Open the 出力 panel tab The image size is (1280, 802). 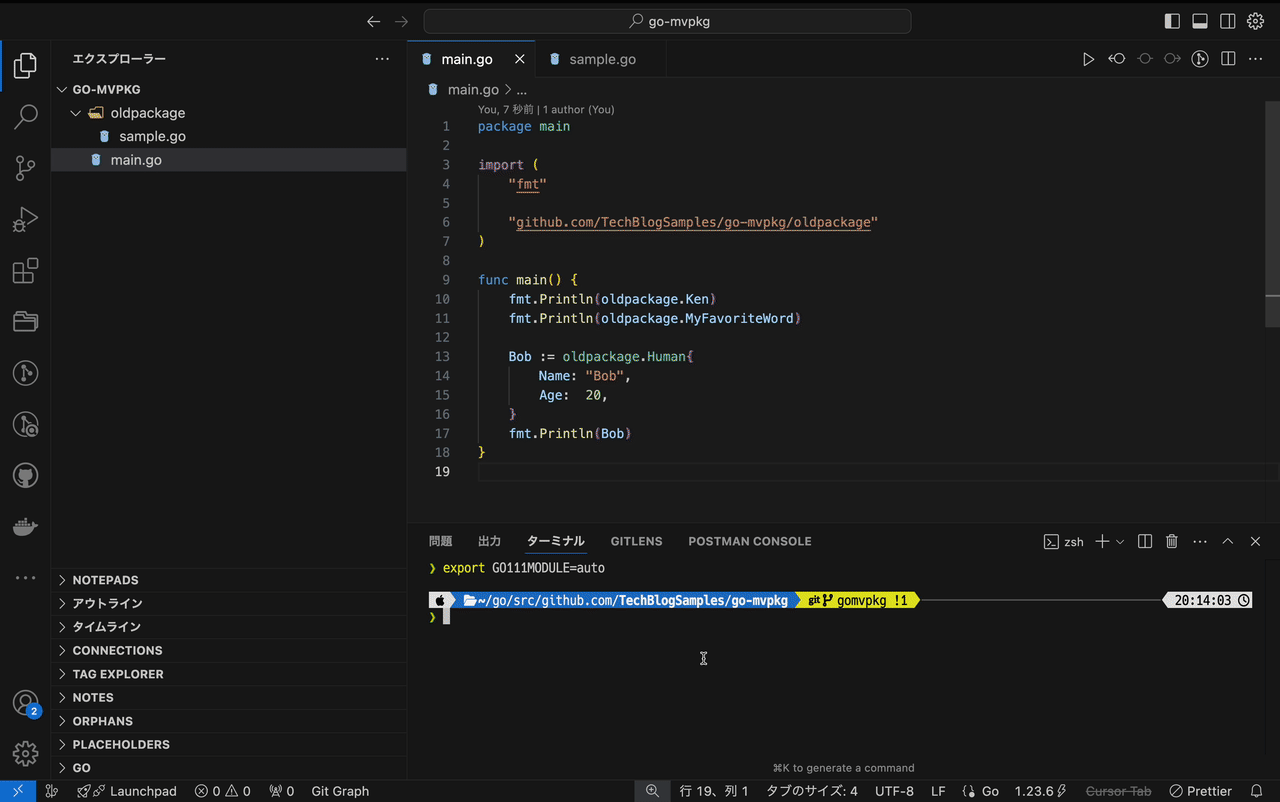489,541
